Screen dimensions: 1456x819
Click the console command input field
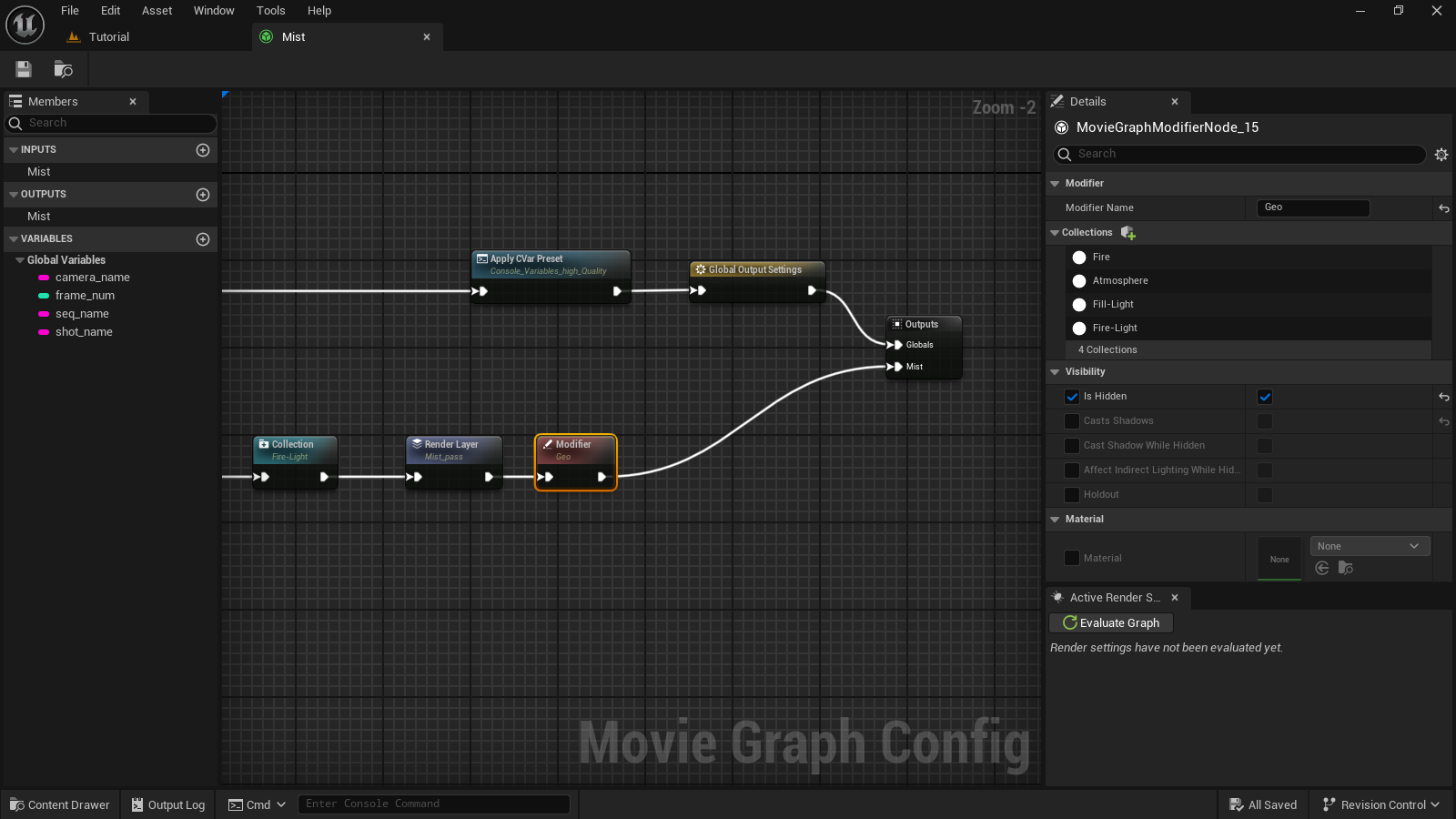pos(433,804)
